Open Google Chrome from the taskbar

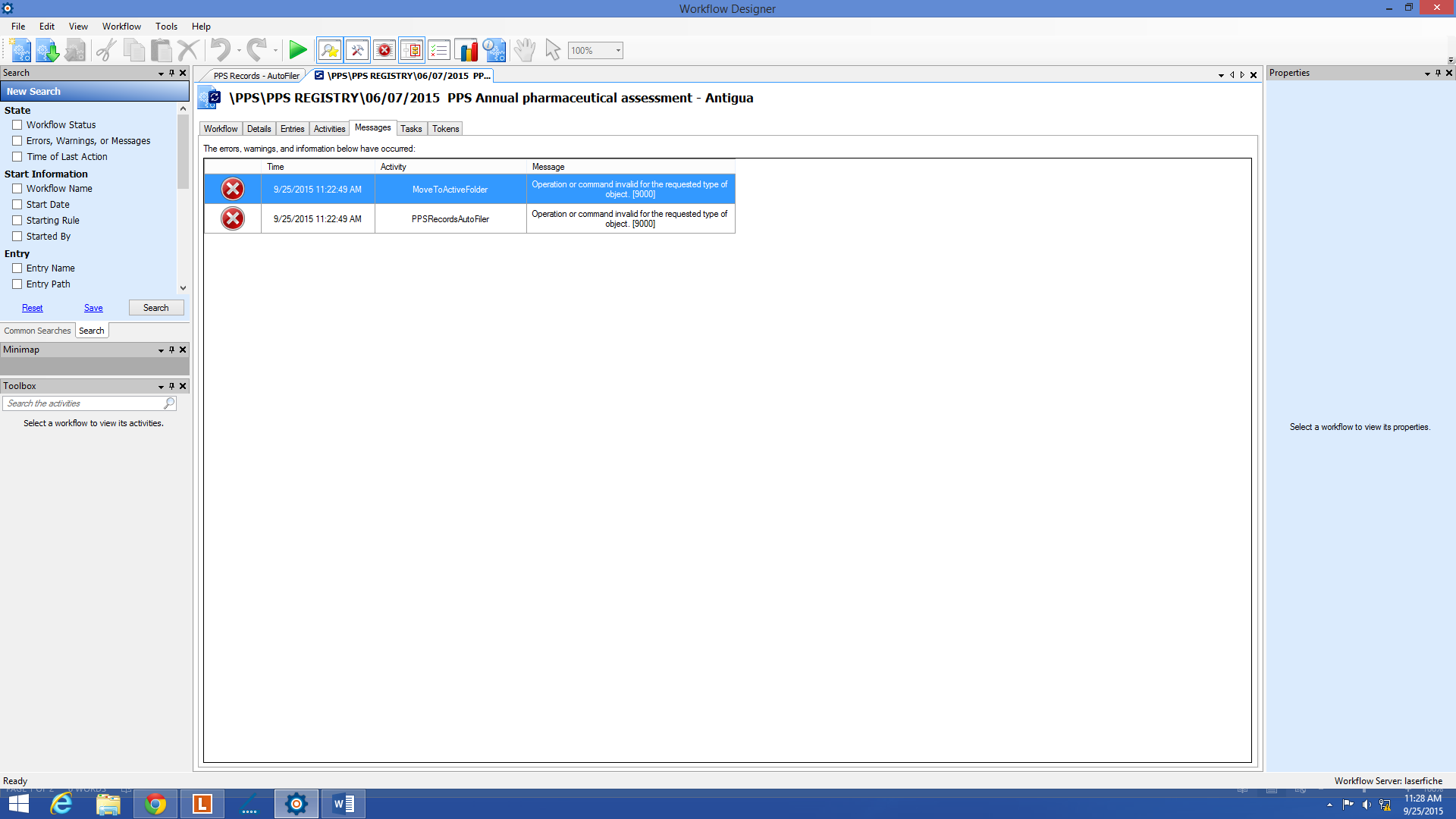(155, 804)
